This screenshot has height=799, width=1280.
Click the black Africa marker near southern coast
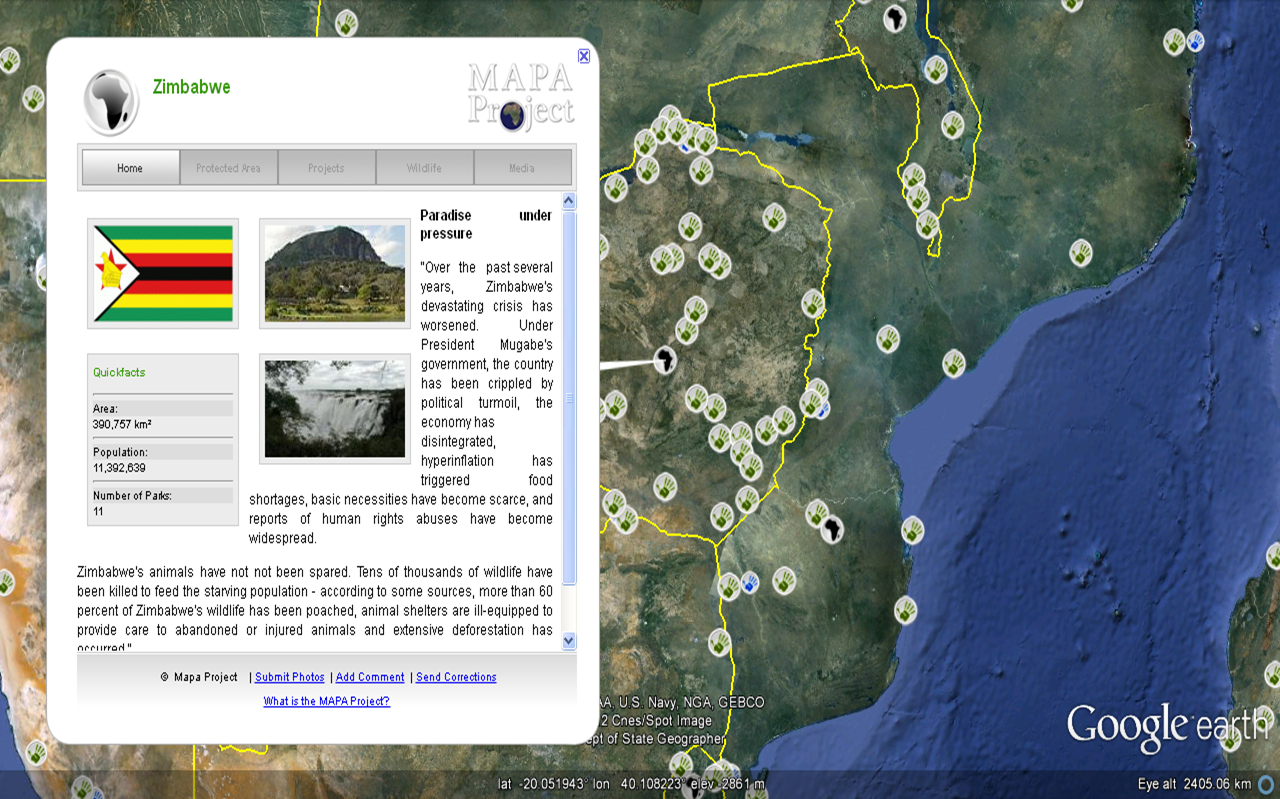point(832,528)
